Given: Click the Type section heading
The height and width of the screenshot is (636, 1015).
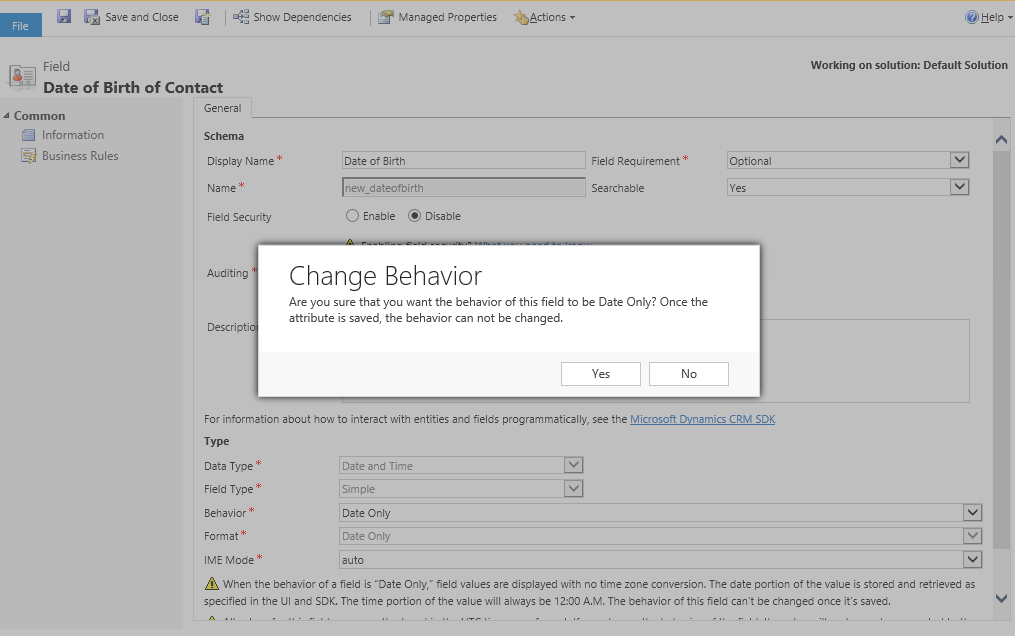Looking at the screenshot, I should pyautogui.click(x=217, y=441).
